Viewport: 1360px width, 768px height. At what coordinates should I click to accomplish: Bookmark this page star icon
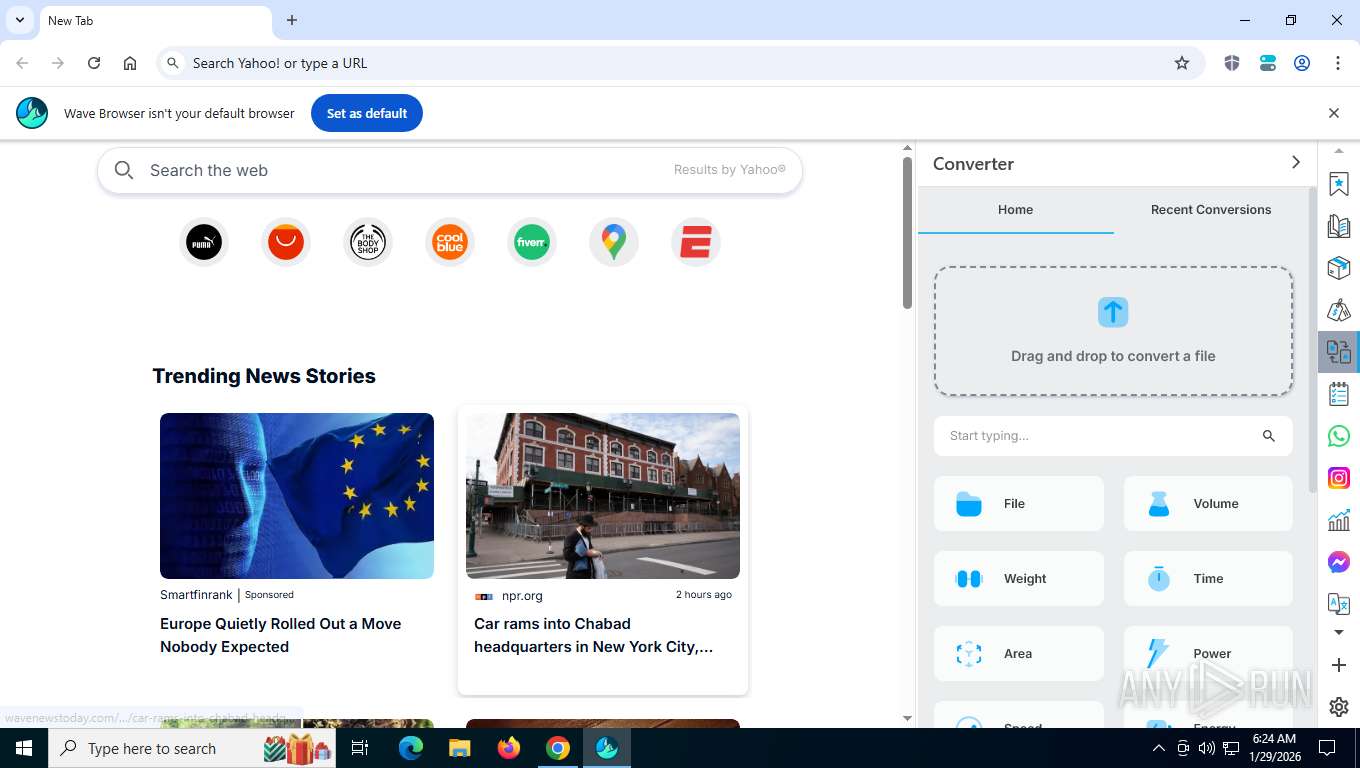click(1182, 63)
